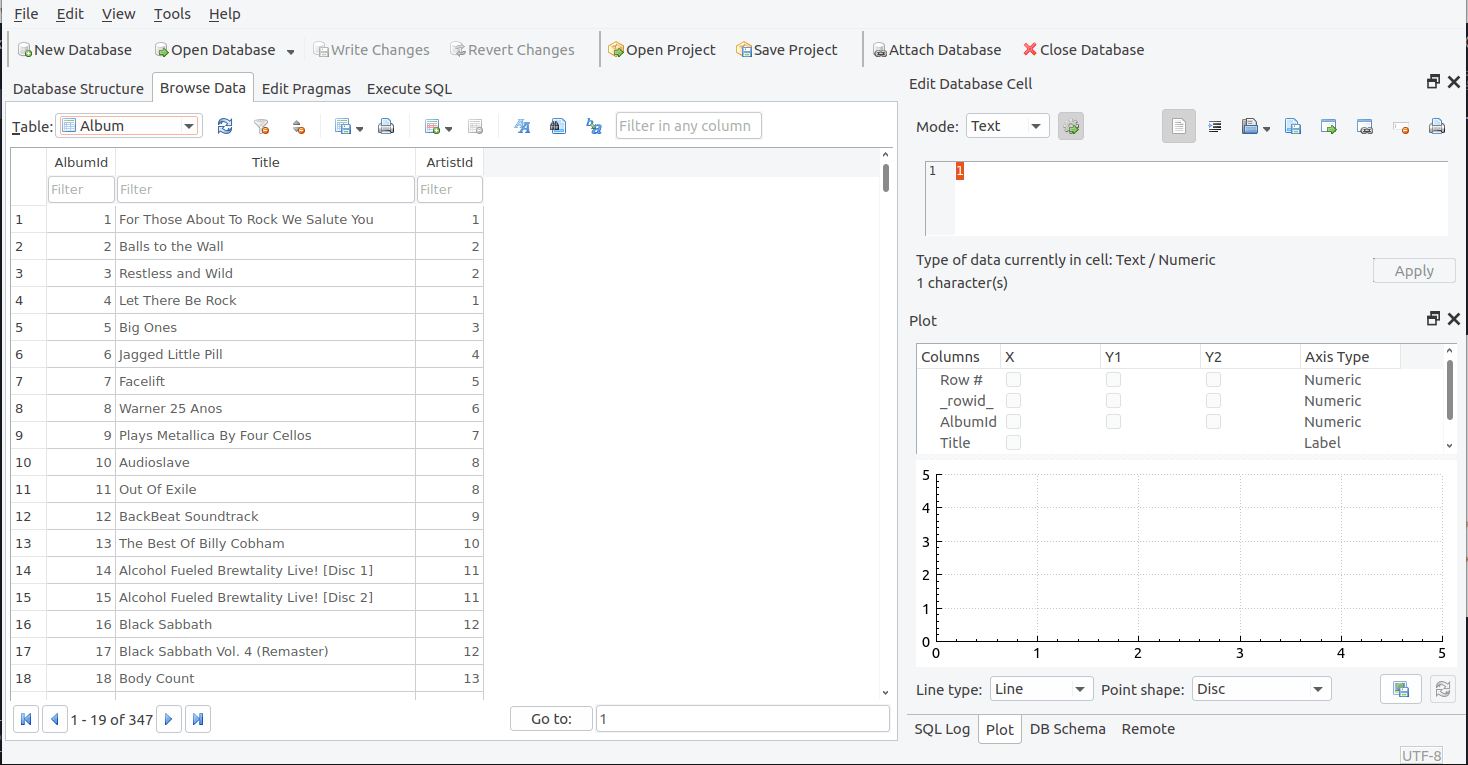
Task: Click the window with green arrow icon
Action: tap(1329, 126)
